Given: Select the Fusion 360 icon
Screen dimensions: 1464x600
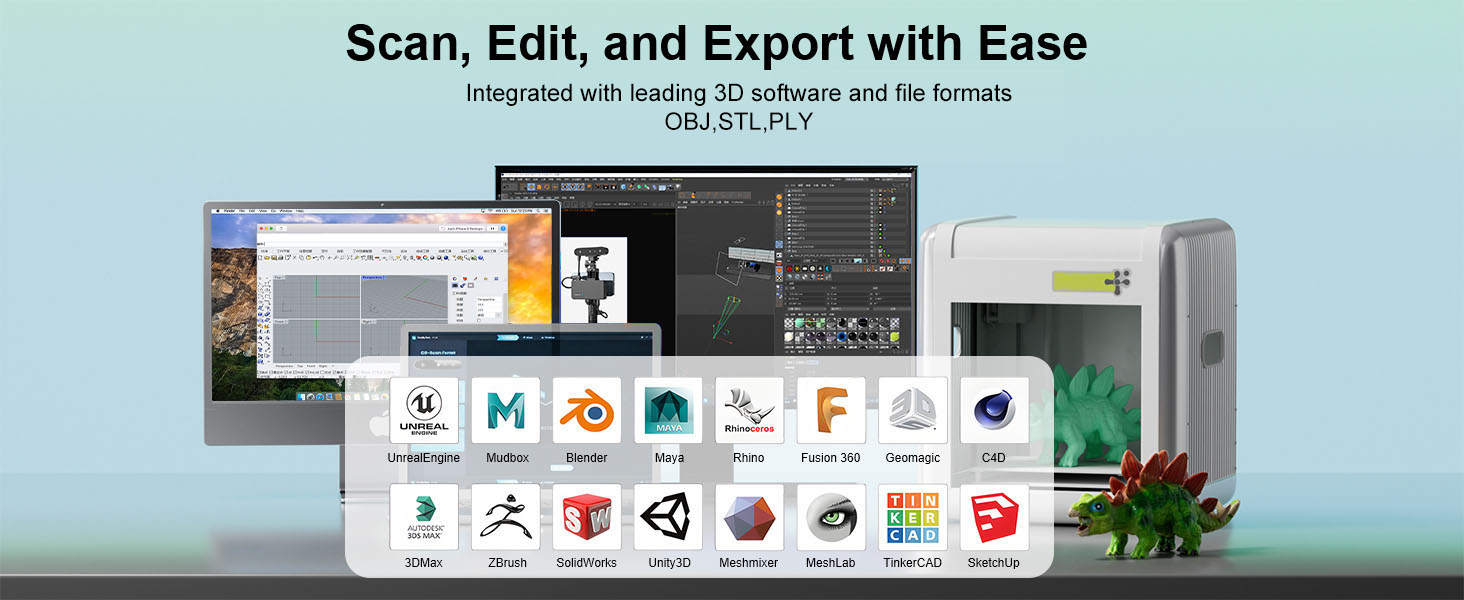Looking at the screenshot, I should [x=831, y=410].
